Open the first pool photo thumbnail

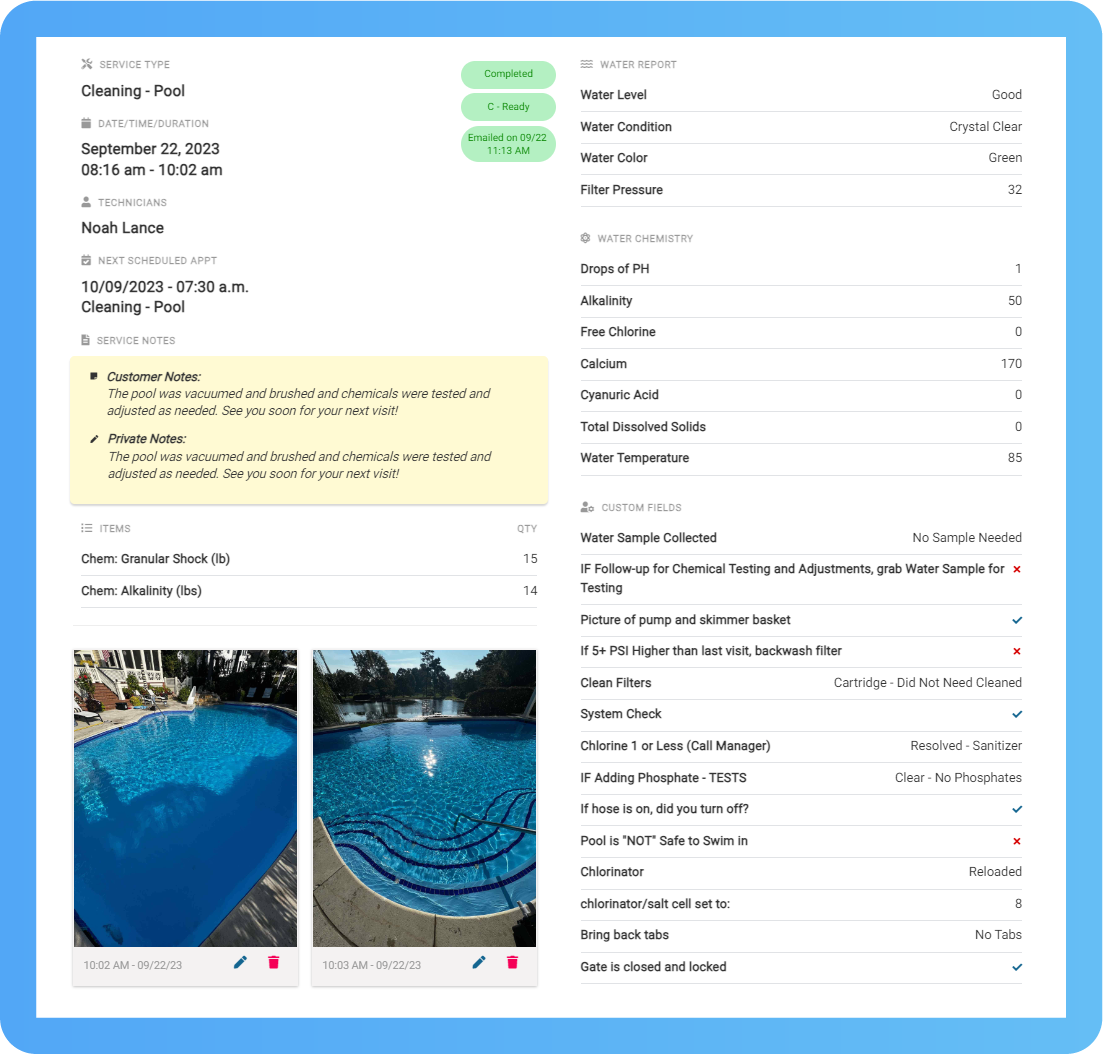click(185, 798)
